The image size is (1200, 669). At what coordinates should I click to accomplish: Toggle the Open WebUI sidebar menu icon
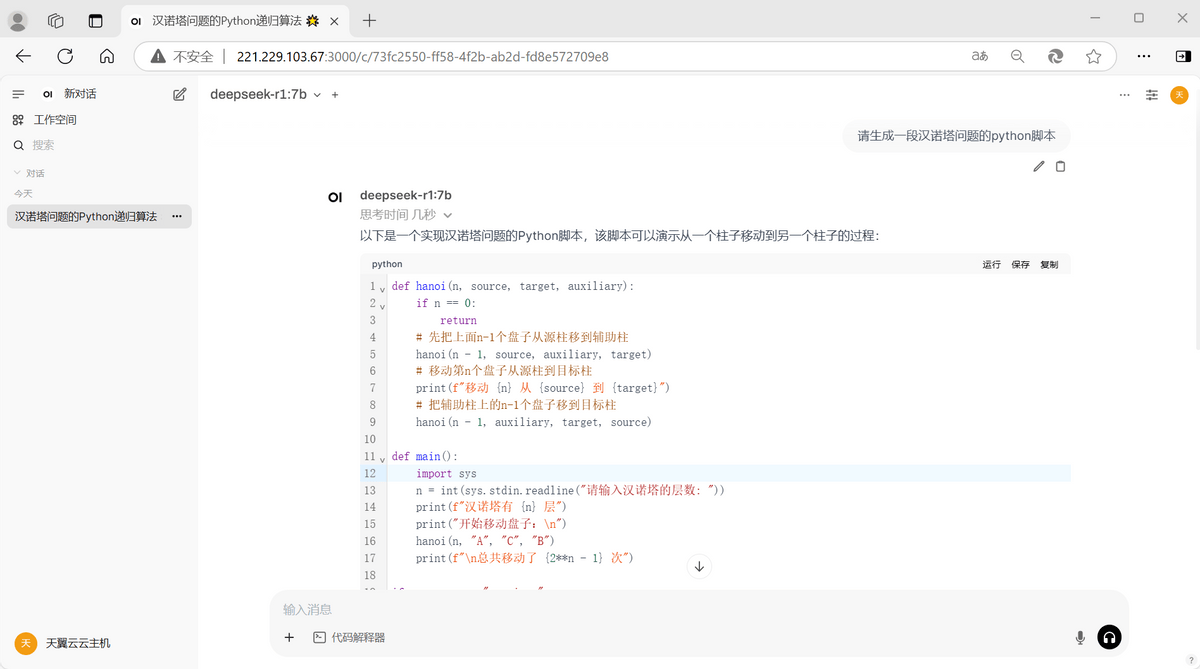(18, 94)
